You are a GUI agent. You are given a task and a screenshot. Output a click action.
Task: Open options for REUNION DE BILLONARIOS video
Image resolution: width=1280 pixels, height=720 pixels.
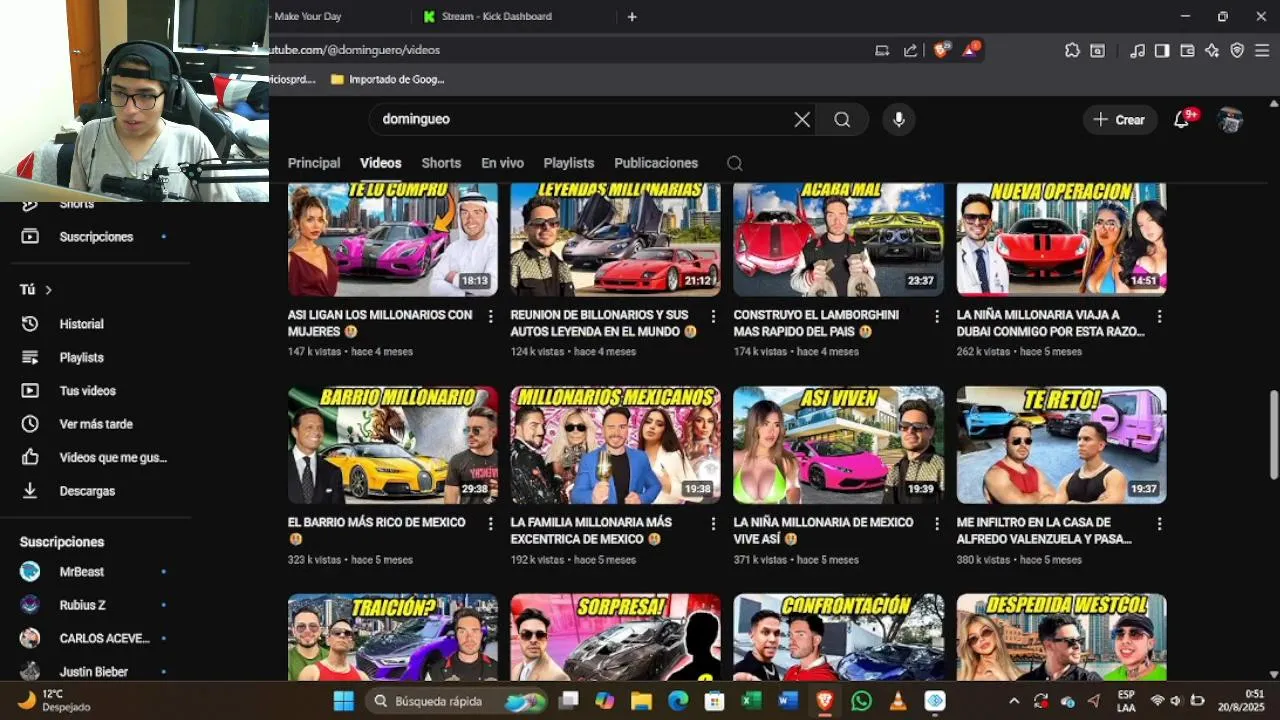[713, 316]
